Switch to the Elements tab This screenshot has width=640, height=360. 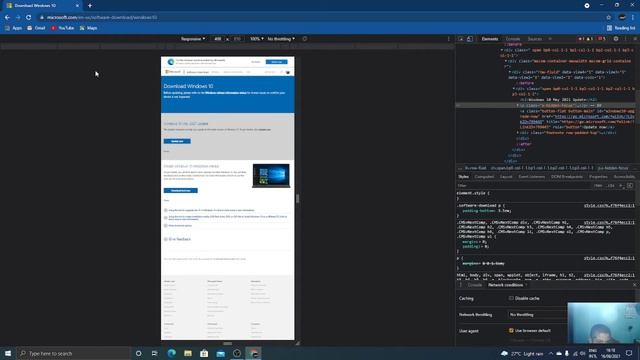coord(490,39)
